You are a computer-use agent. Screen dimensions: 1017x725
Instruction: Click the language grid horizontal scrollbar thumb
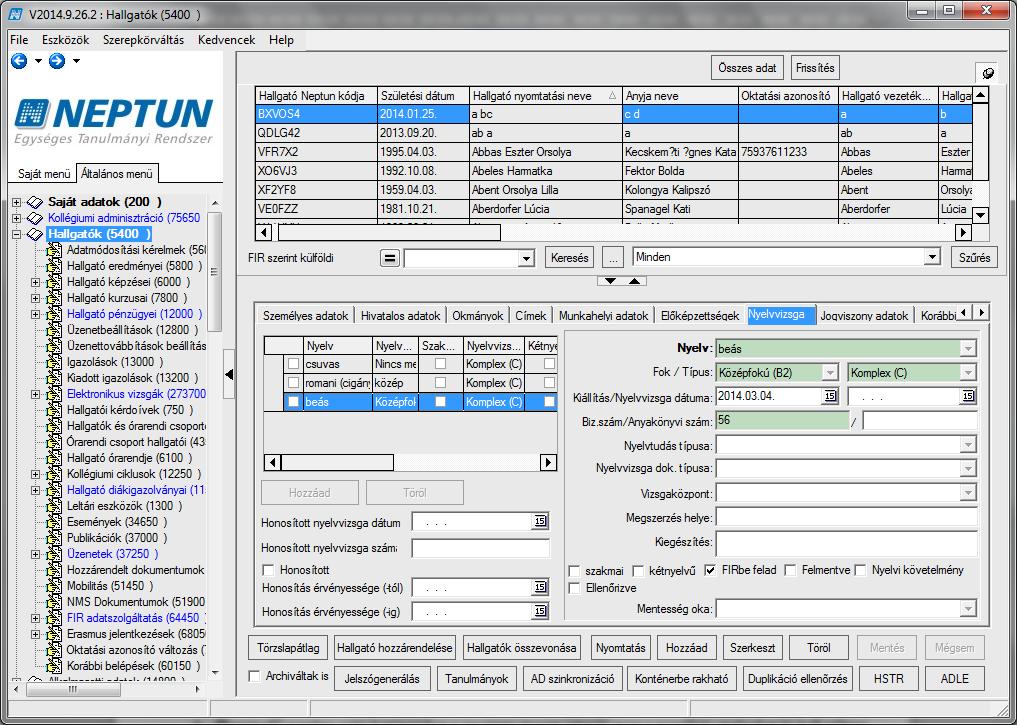pos(337,462)
